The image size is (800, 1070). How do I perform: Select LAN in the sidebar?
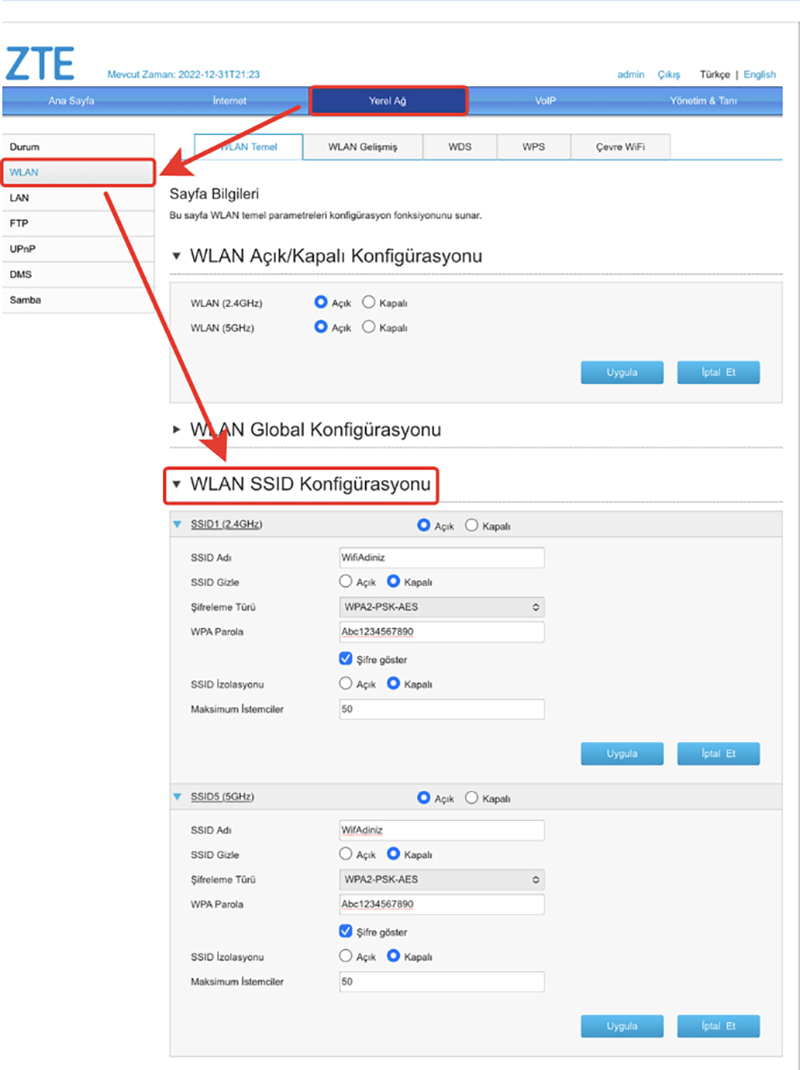20,198
